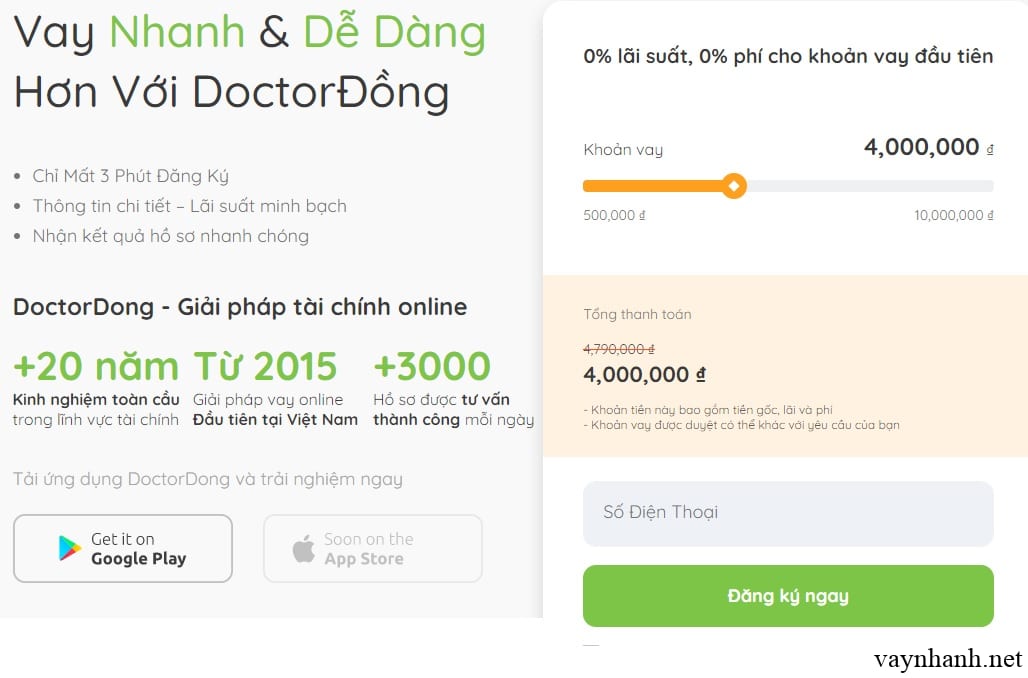Click the 'Chỉ Mất 3 Phút Đăng Ký' bullet

point(130,176)
